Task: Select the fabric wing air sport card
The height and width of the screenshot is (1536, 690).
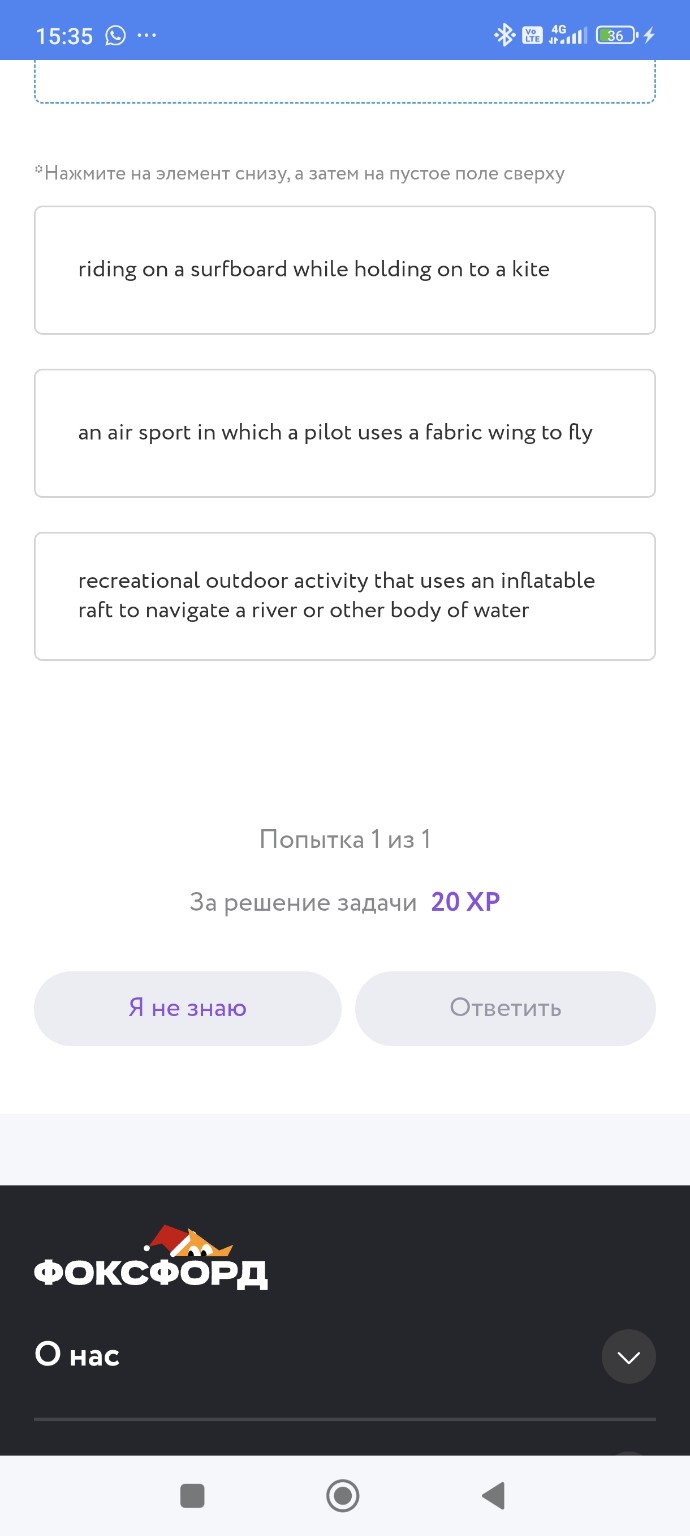Action: (345, 432)
